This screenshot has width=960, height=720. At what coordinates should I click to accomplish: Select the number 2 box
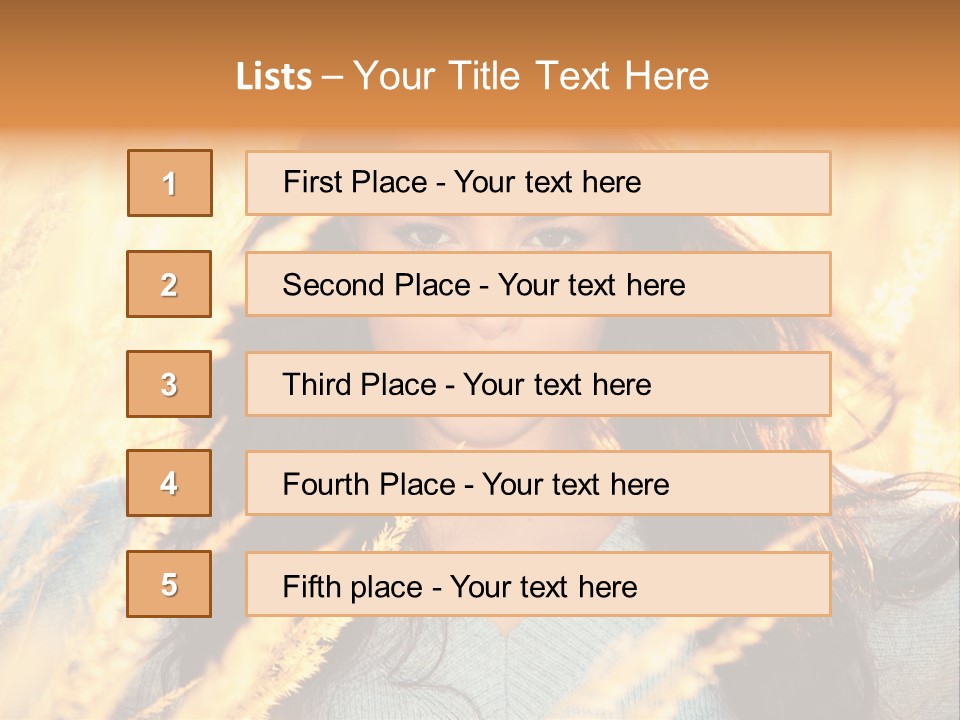point(170,284)
